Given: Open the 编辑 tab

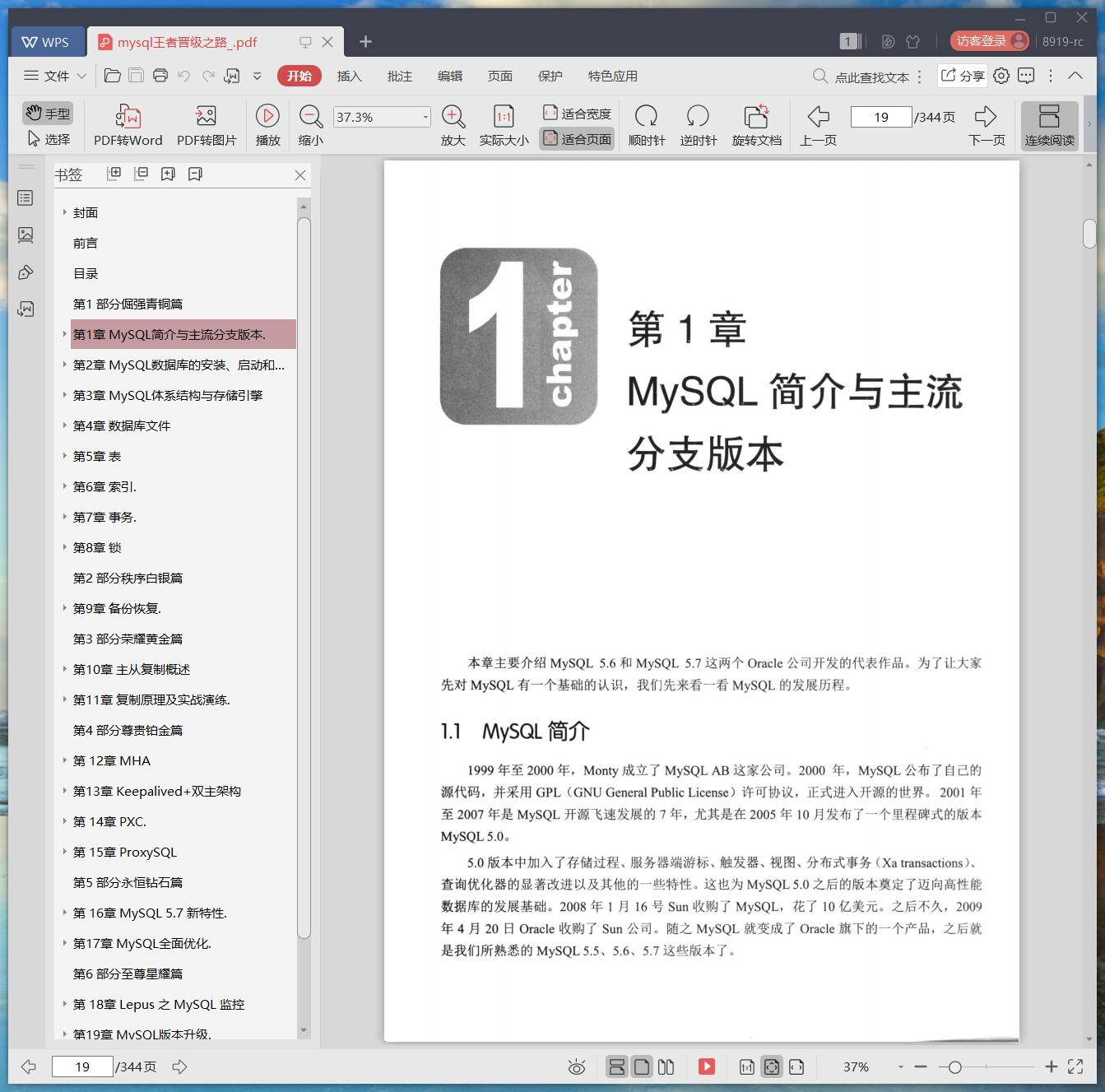Looking at the screenshot, I should click(x=449, y=76).
